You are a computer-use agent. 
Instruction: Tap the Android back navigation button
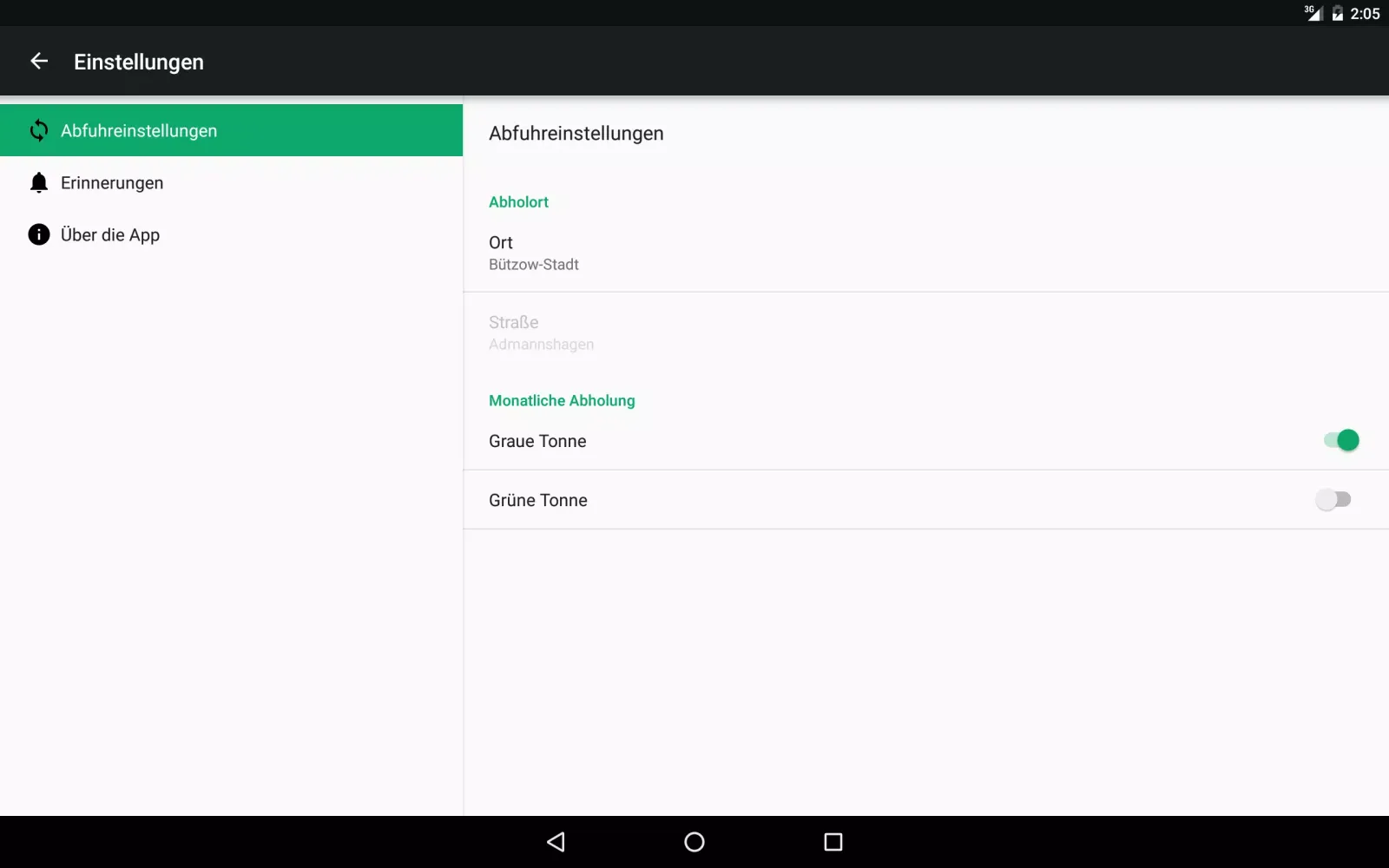[556, 841]
